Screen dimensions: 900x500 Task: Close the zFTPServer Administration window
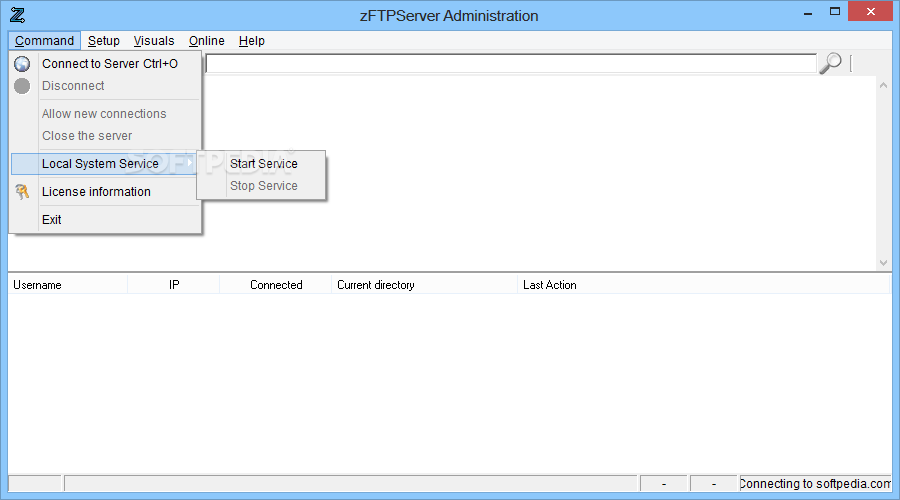870,11
